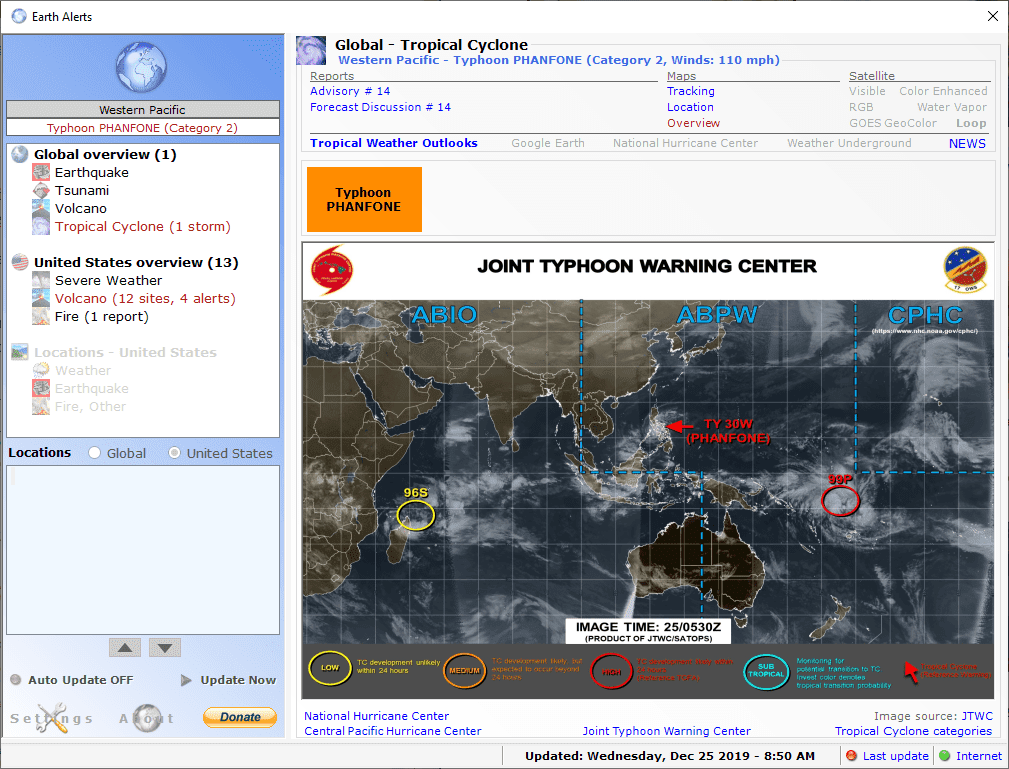
Task: Open the Western Pacific region header
Action: (x=143, y=109)
